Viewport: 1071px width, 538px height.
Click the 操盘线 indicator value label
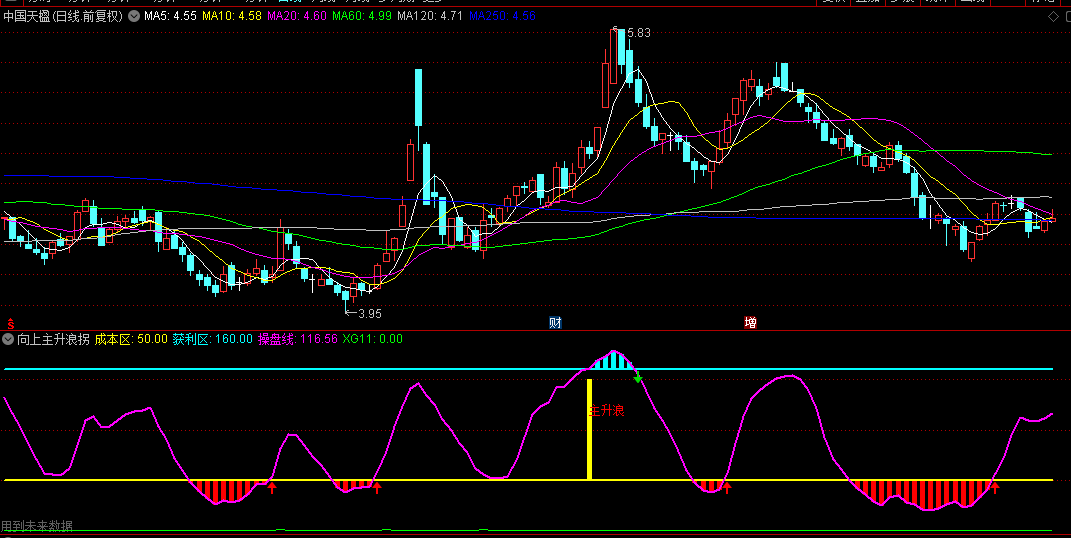298,339
